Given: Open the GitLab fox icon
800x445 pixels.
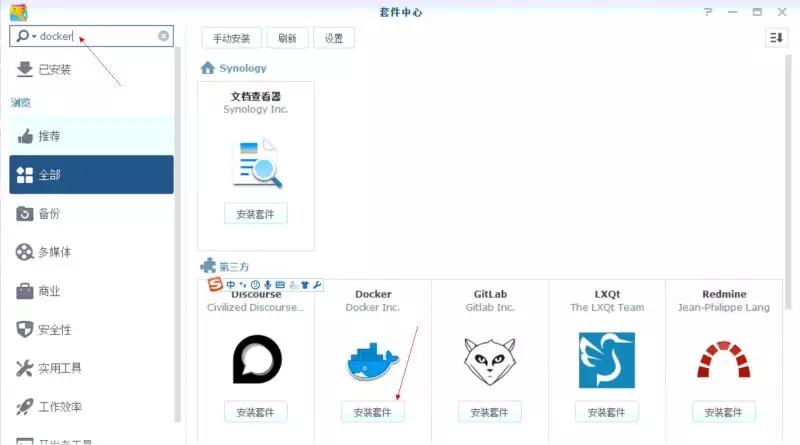Looking at the screenshot, I should [490, 361].
